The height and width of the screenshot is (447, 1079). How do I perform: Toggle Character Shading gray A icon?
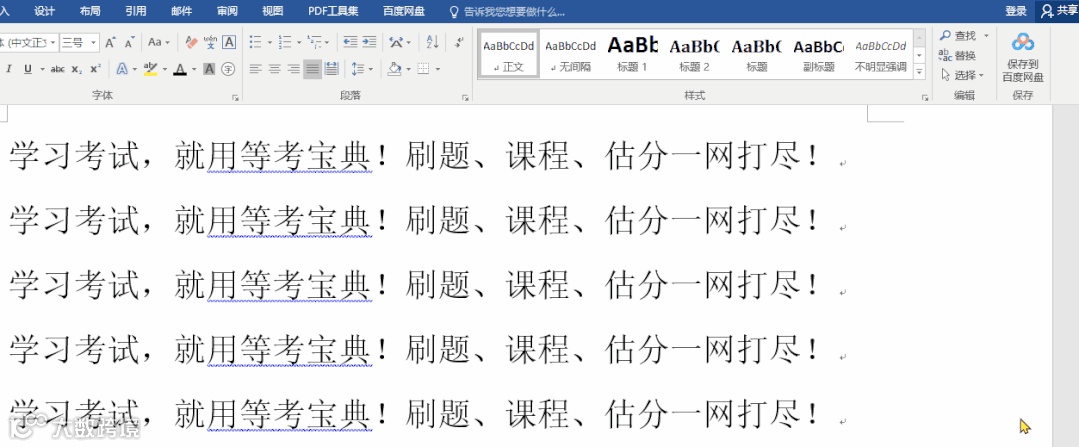(x=209, y=69)
